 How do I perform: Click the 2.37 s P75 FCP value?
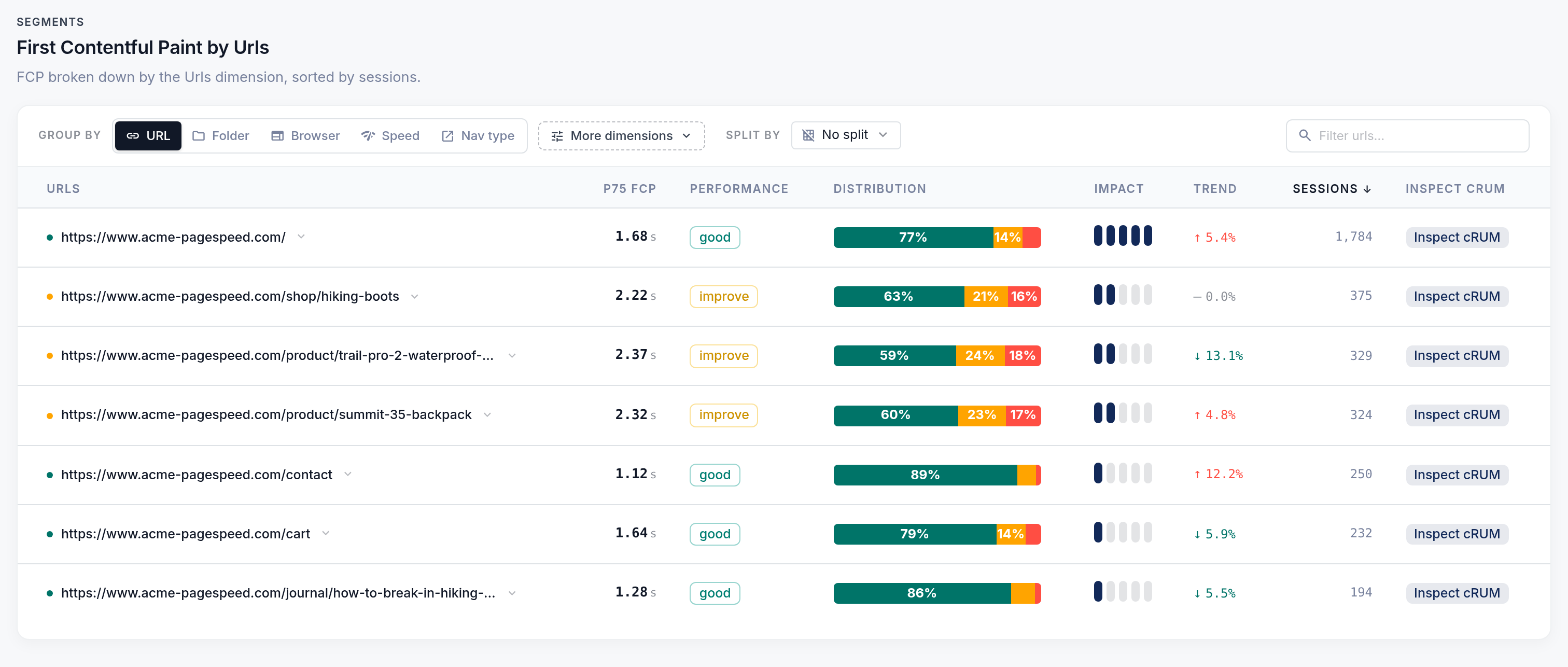click(635, 355)
